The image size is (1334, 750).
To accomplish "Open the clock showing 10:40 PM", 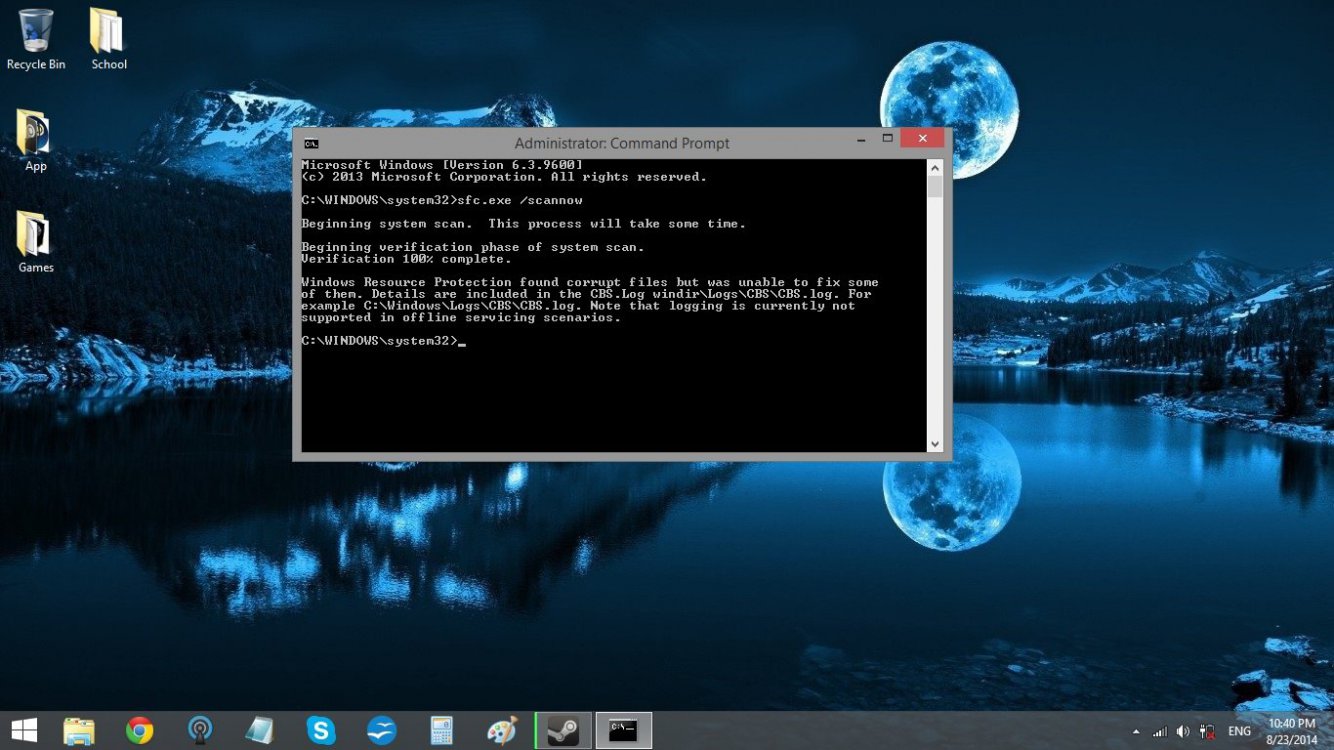I will coord(1292,731).
